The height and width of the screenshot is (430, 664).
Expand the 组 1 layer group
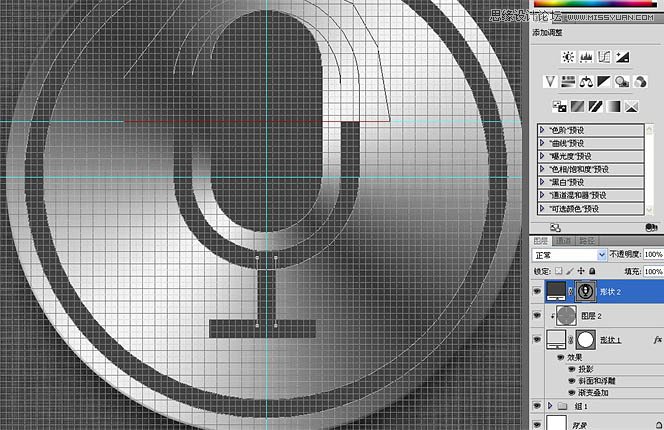click(550, 406)
